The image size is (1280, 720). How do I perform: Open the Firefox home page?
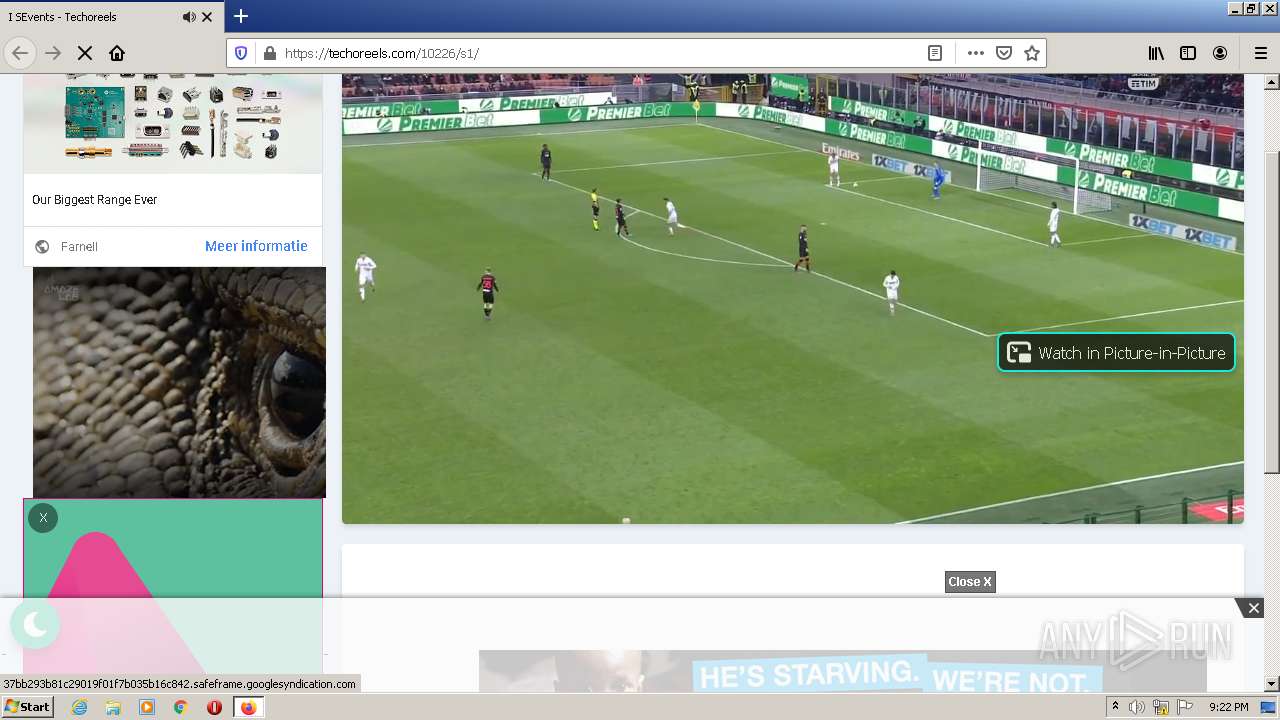(117, 53)
